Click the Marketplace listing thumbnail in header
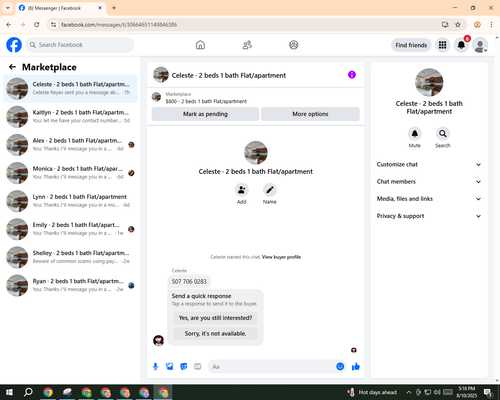The width and height of the screenshot is (500, 400). click(156, 97)
